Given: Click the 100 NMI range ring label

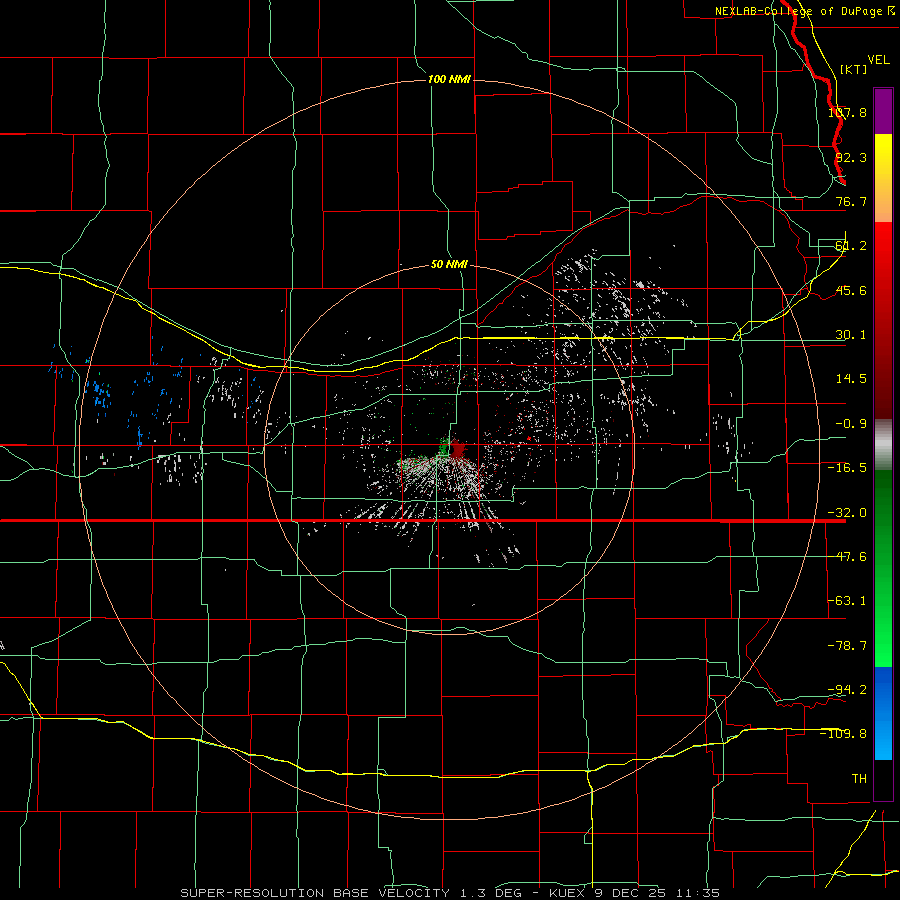Looking at the screenshot, I should (x=449, y=79).
